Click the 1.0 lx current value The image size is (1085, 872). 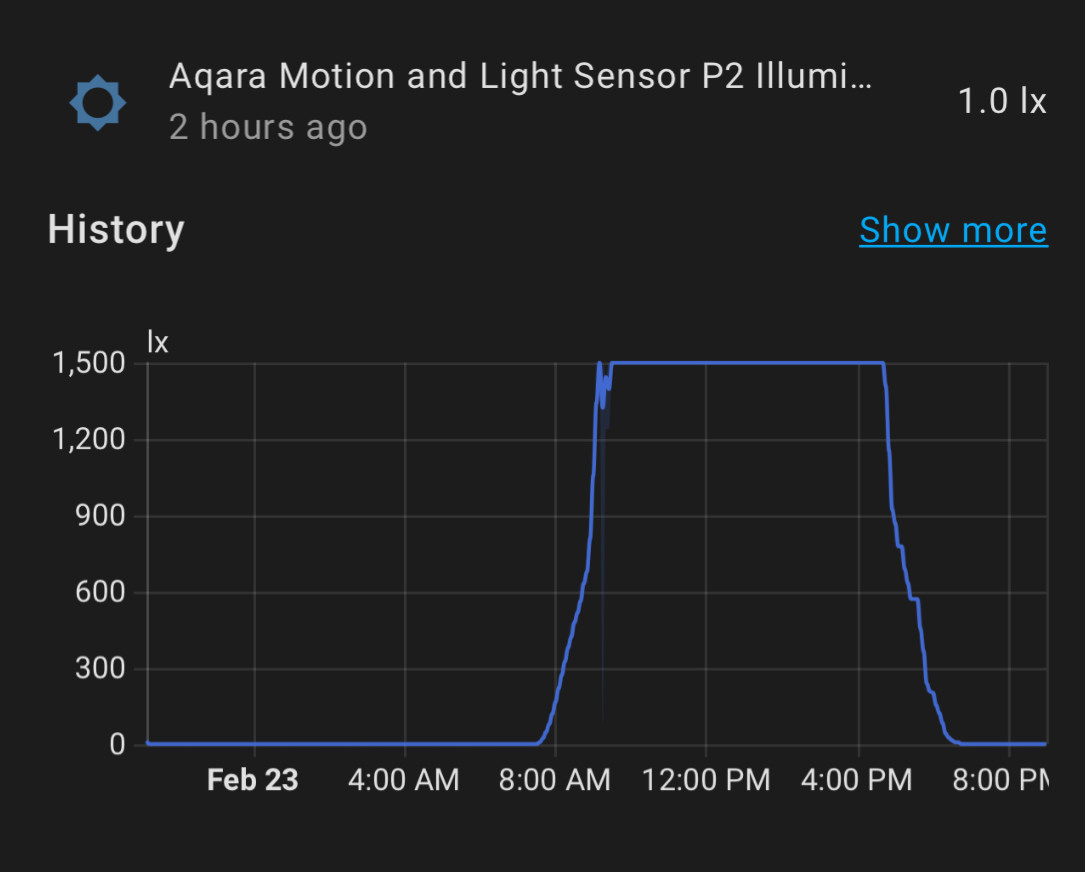[1001, 101]
